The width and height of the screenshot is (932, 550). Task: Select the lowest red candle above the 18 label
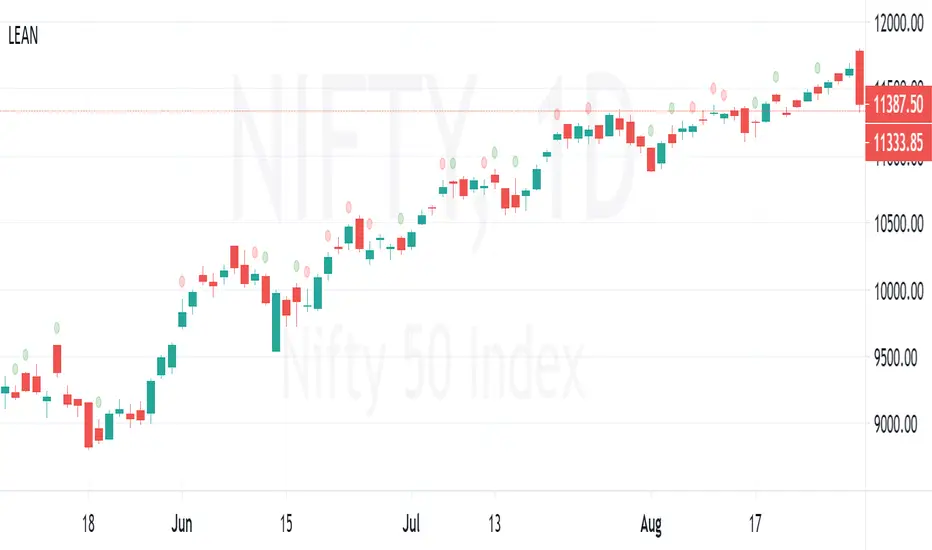point(89,424)
